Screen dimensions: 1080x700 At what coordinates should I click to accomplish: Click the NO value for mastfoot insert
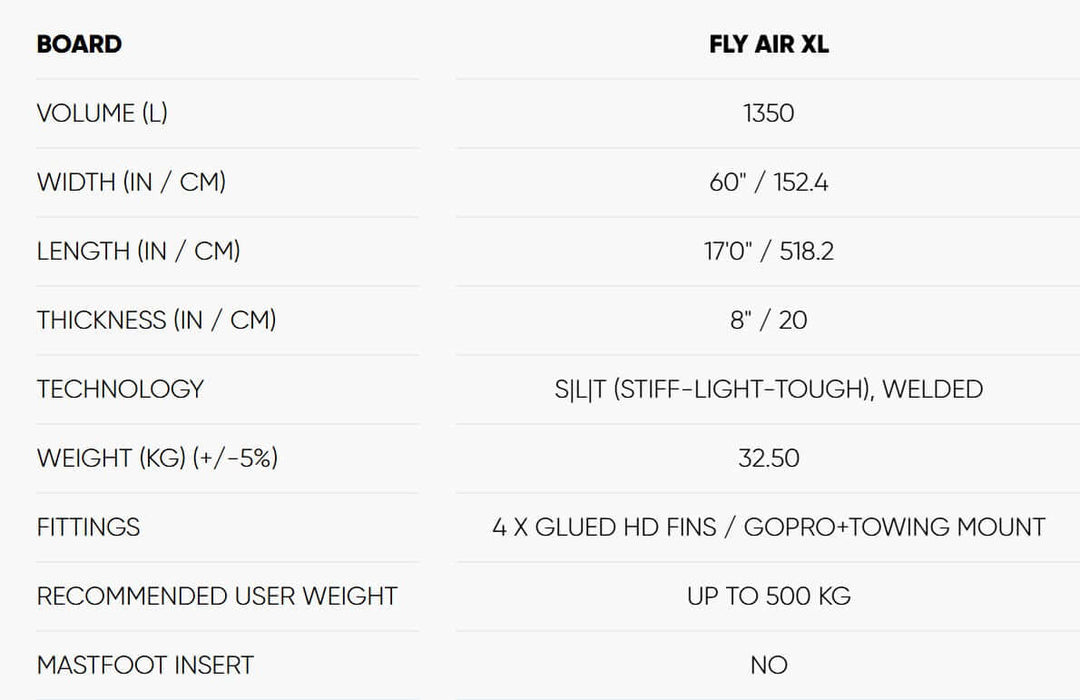768,665
